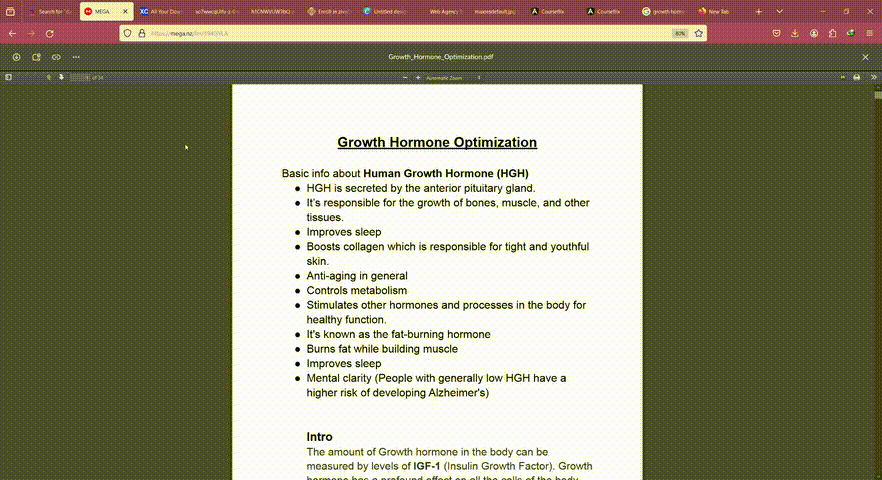
Task: Toggle the PDF viewer sidebar
Action: [8, 78]
